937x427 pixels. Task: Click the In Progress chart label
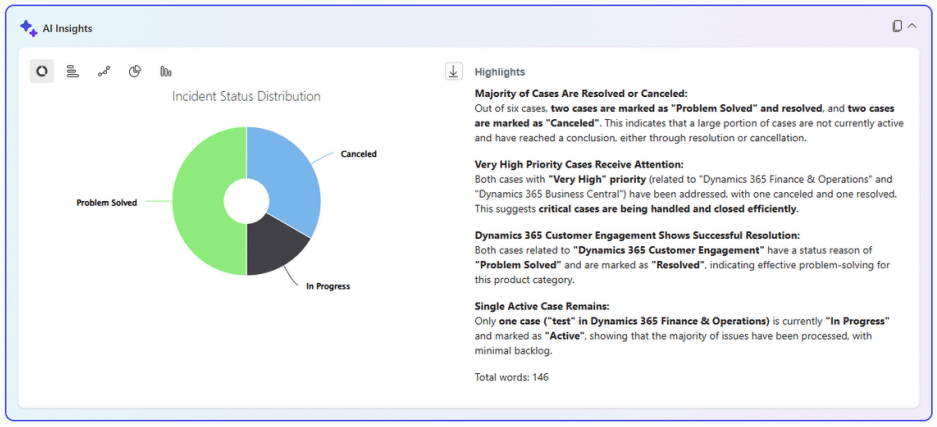(x=328, y=286)
